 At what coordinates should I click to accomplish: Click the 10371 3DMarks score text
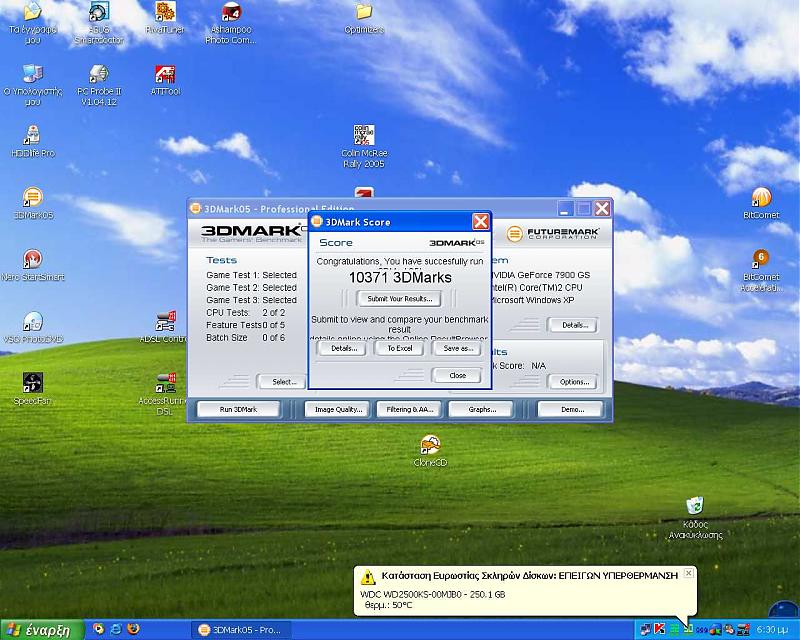(400, 278)
